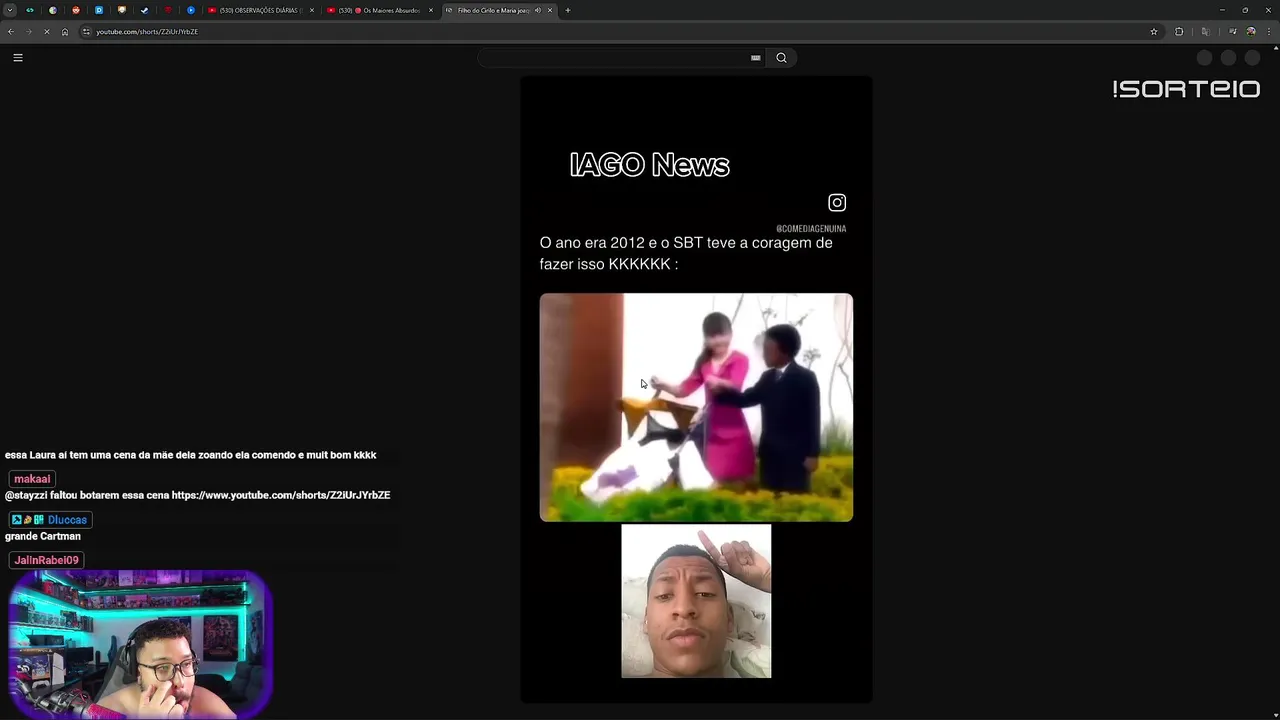Open the browser extensions puzzle icon
This screenshot has height=720, width=1280.
coord(1179,32)
